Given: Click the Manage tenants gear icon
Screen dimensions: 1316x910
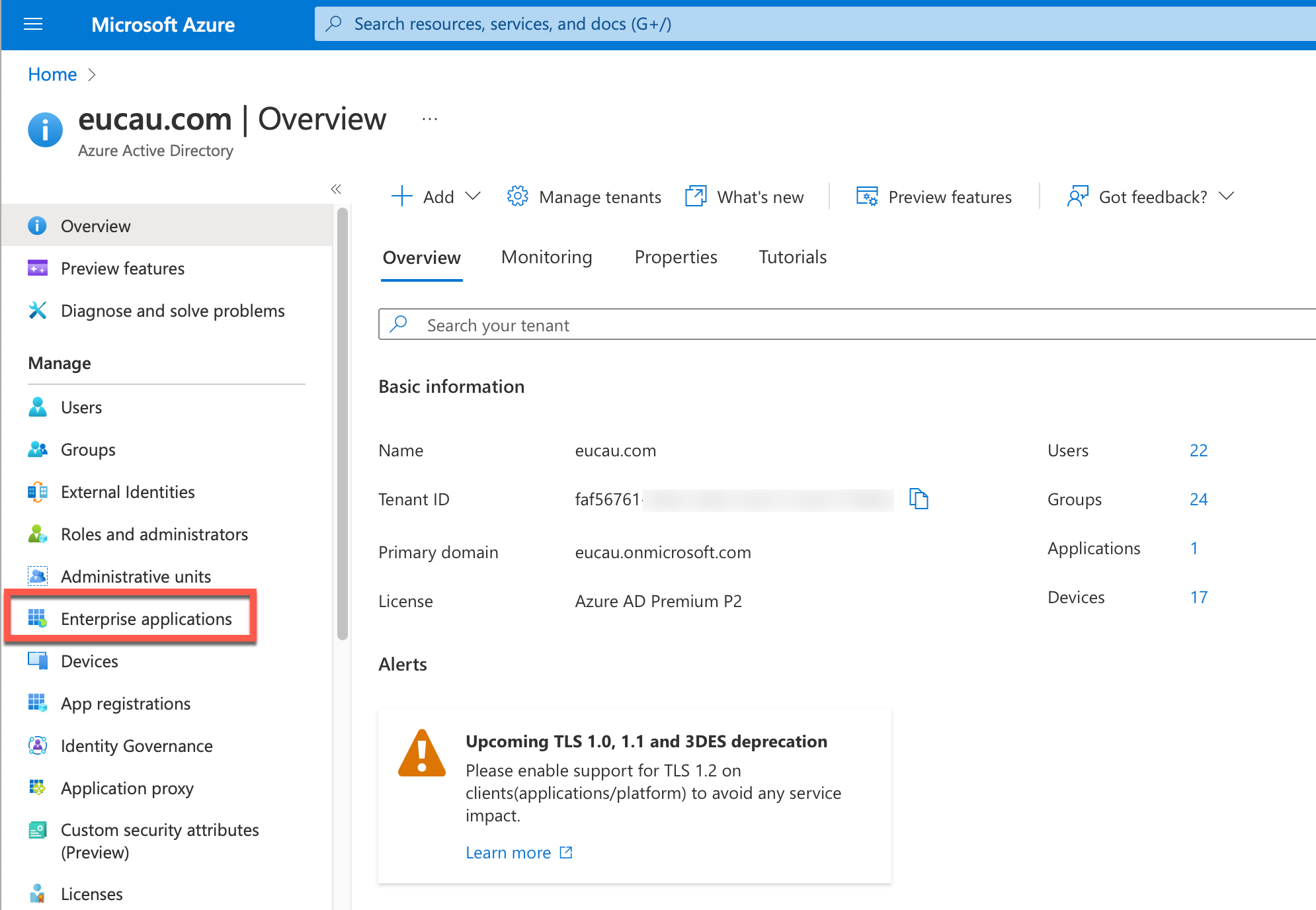Looking at the screenshot, I should coord(517,196).
